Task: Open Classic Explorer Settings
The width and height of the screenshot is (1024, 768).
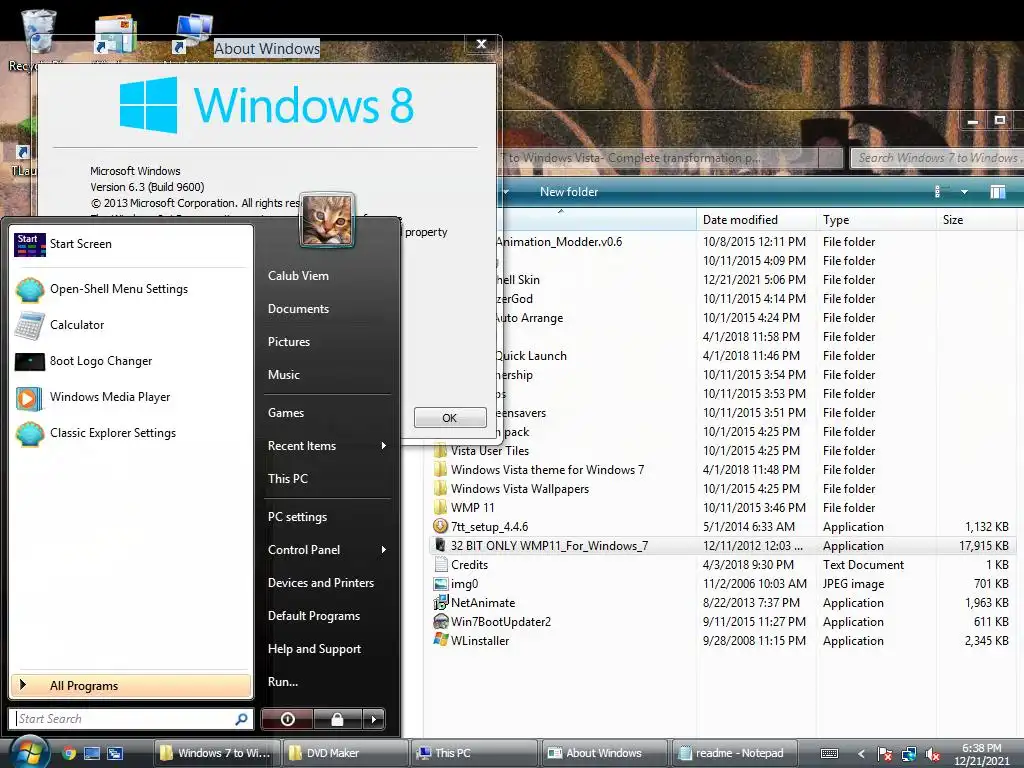Action: [x=131, y=433]
